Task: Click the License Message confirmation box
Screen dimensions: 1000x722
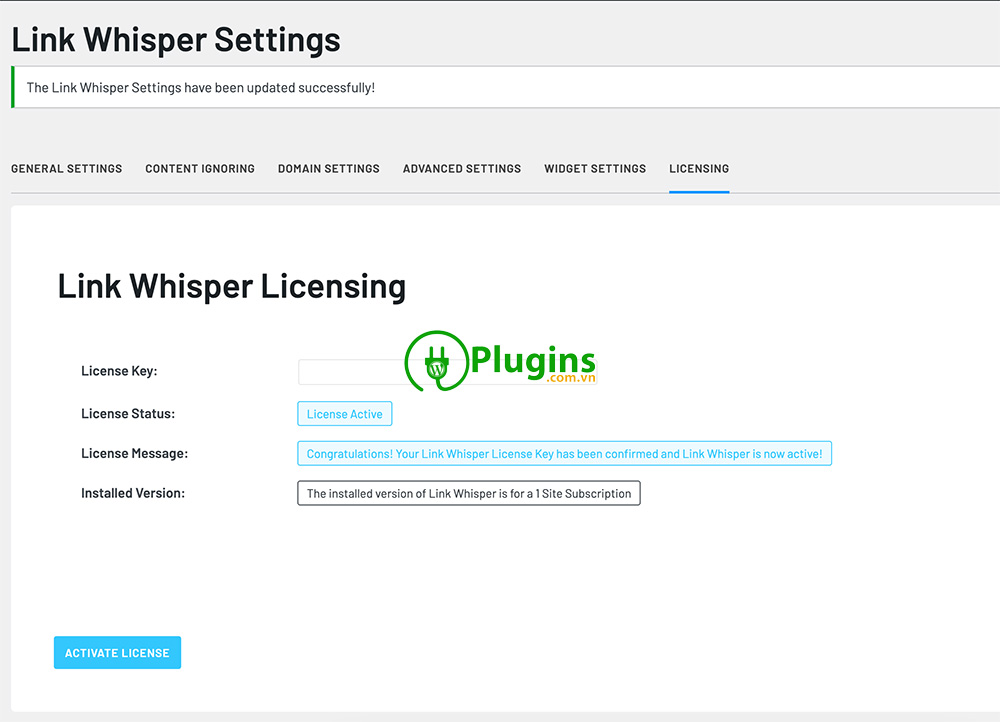Action: (564, 453)
